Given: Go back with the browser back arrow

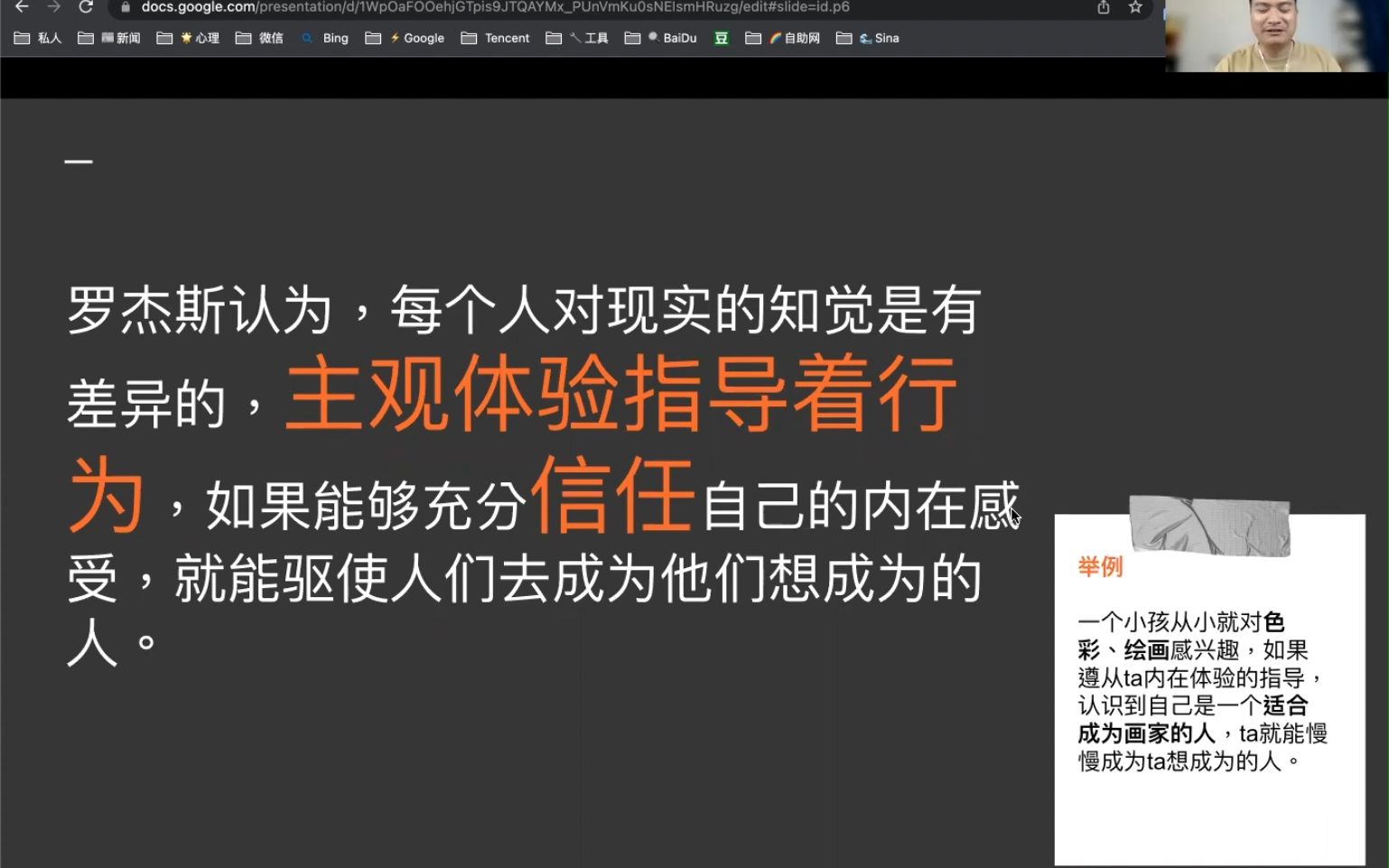Looking at the screenshot, I should 23,6.
